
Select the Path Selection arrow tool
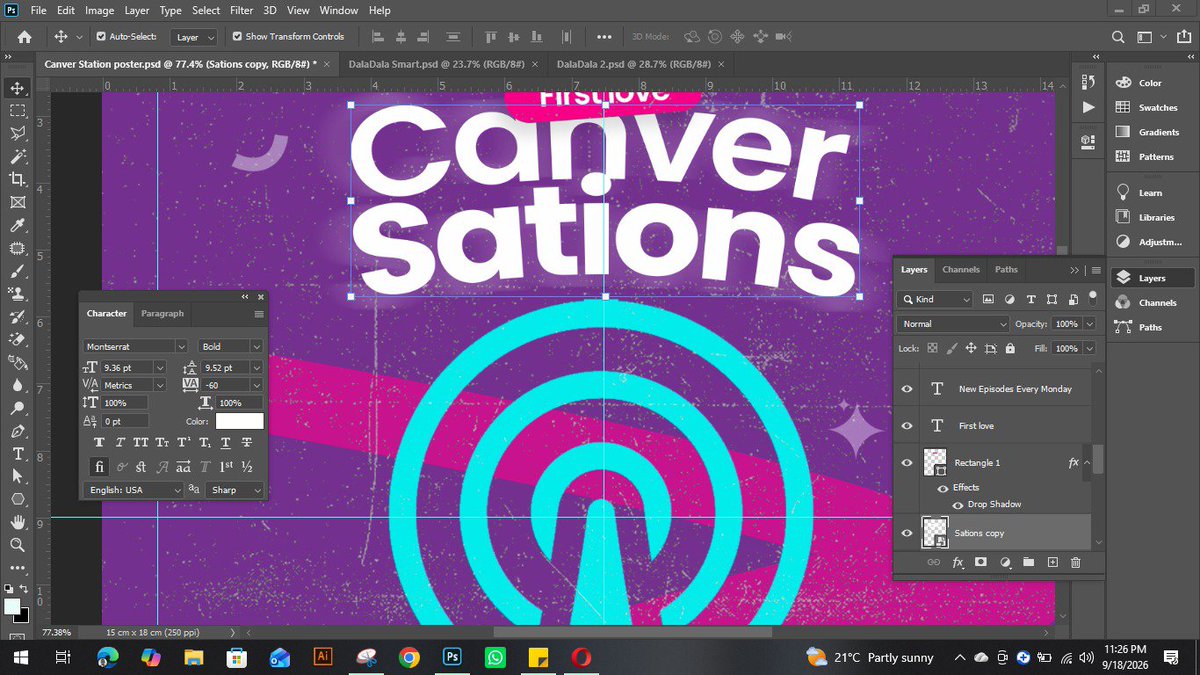18,476
